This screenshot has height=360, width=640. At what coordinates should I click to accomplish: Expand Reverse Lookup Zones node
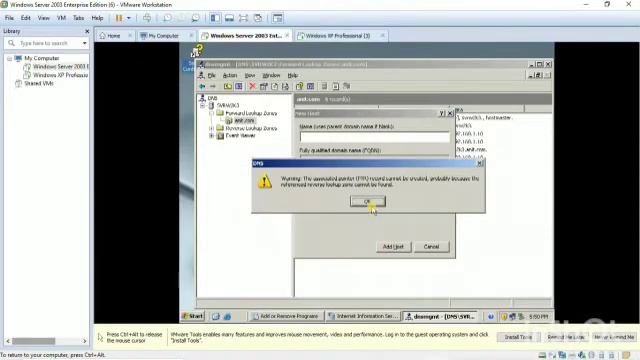211,128
